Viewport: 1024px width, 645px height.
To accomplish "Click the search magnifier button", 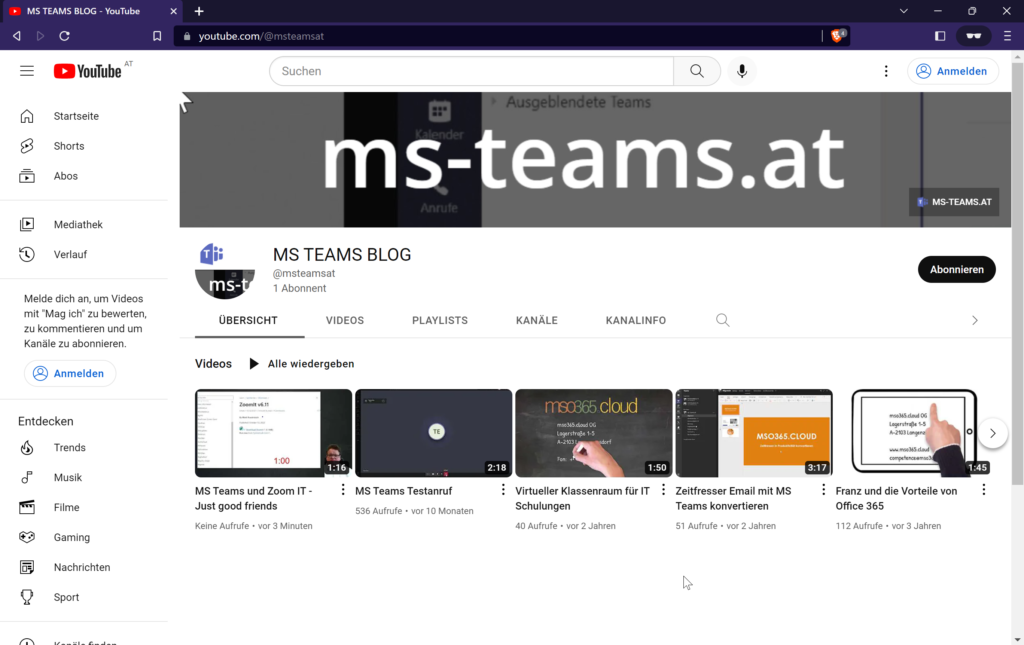I will click(x=697, y=71).
